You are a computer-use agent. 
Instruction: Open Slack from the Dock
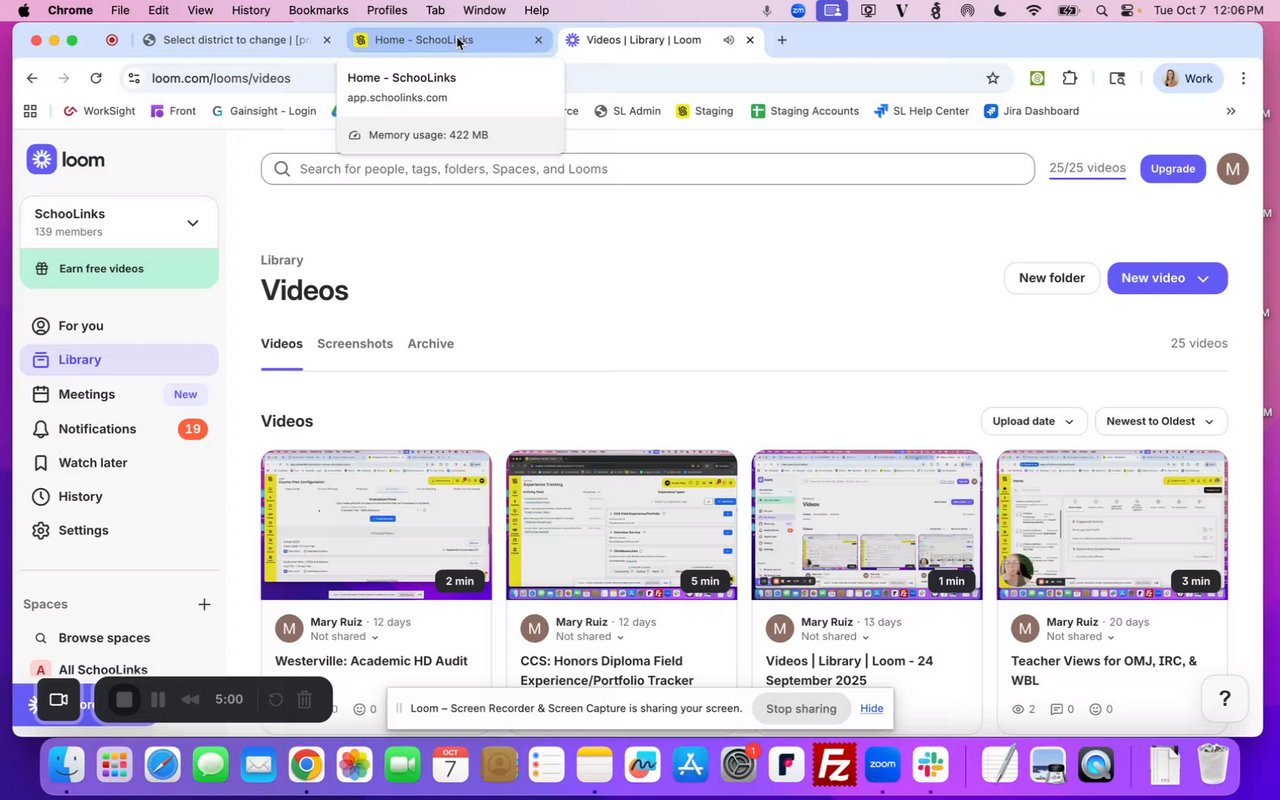click(x=932, y=766)
